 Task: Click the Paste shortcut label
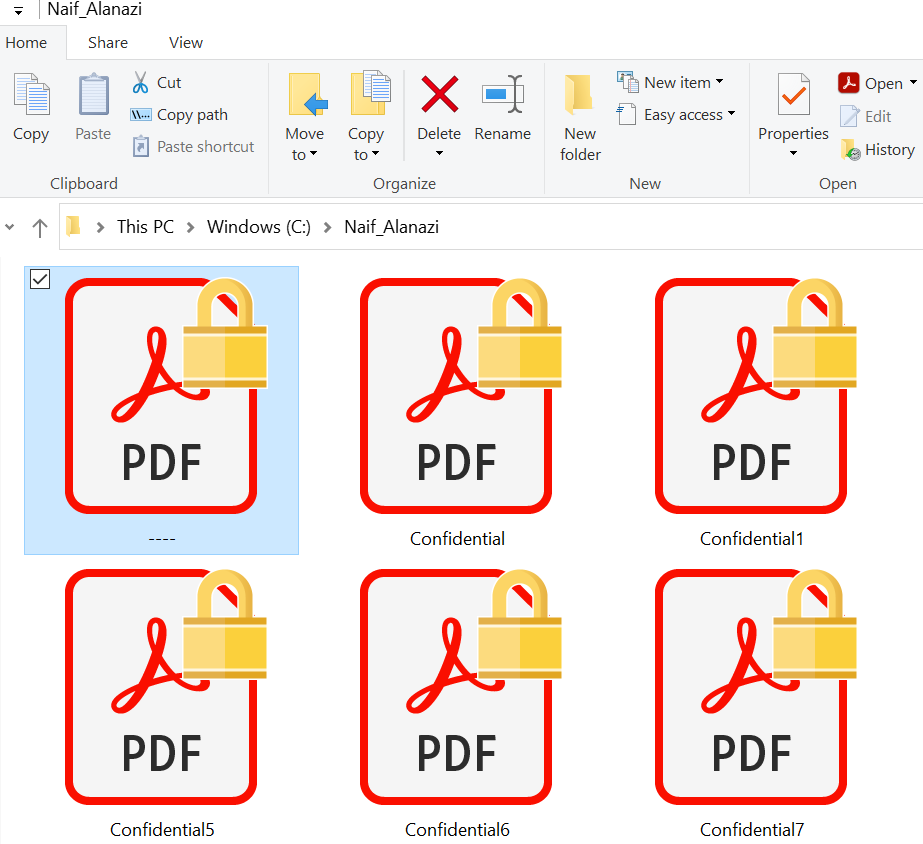(x=205, y=147)
